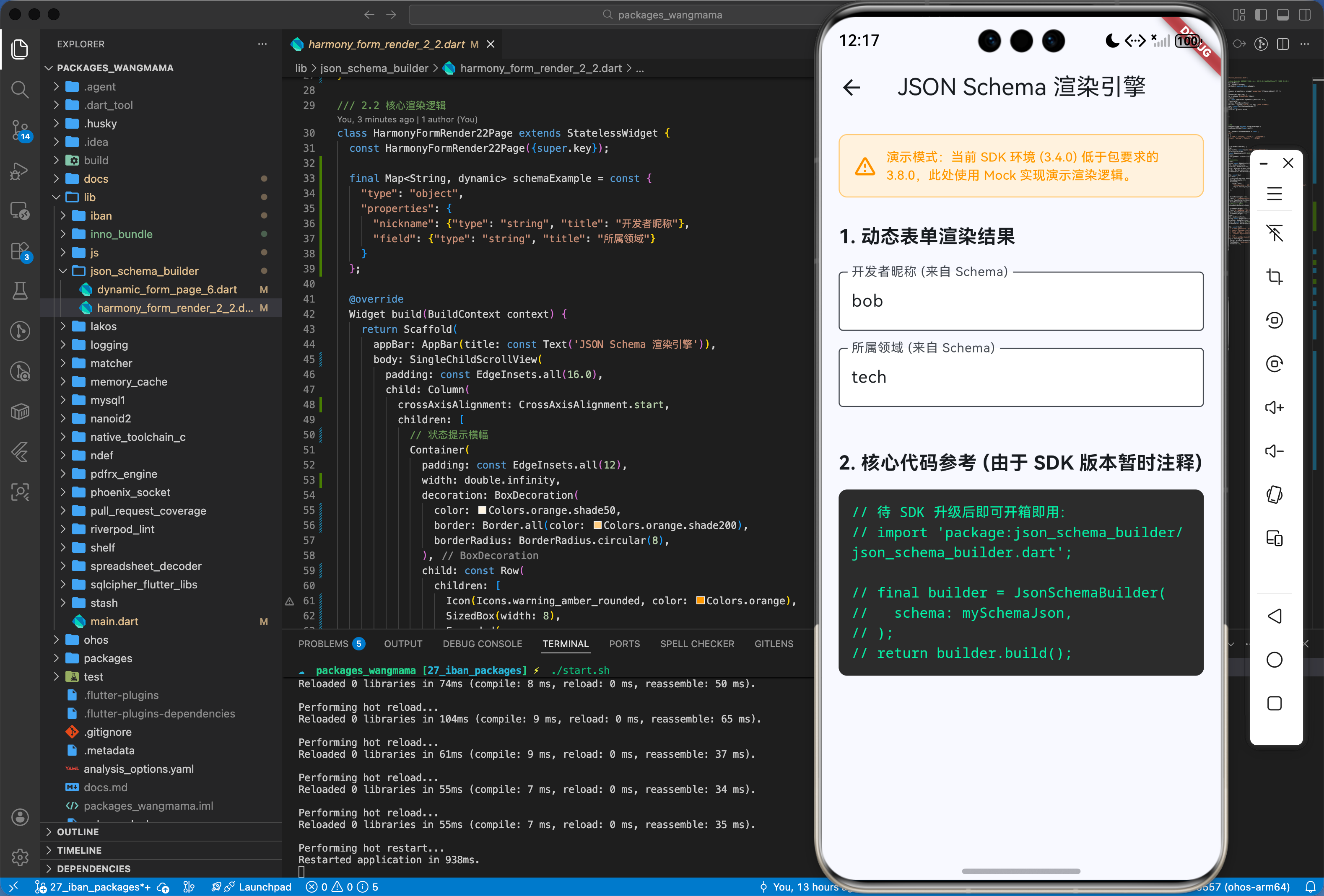This screenshot has height=896, width=1324.
Task: Open Source Control view with 14 badge
Action: pos(20,130)
